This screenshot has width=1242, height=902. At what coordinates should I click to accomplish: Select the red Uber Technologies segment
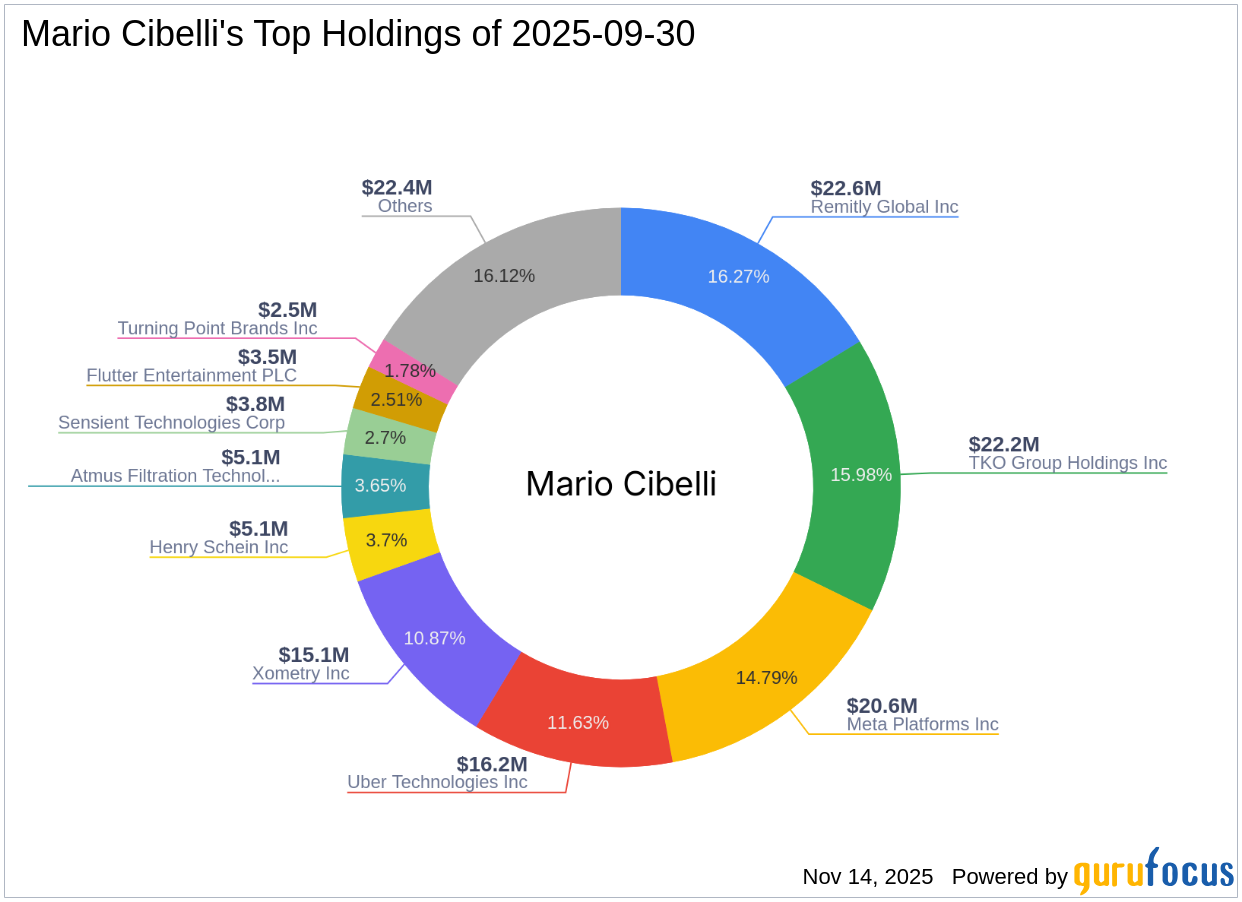pyautogui.click(x=577, y=722)
